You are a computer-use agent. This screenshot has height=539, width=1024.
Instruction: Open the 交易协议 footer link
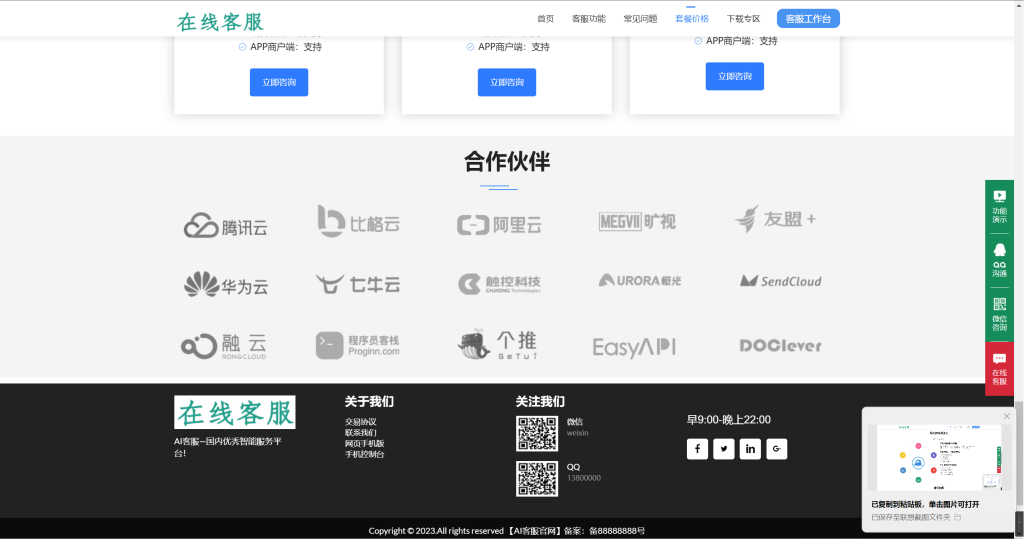point(360,422)
